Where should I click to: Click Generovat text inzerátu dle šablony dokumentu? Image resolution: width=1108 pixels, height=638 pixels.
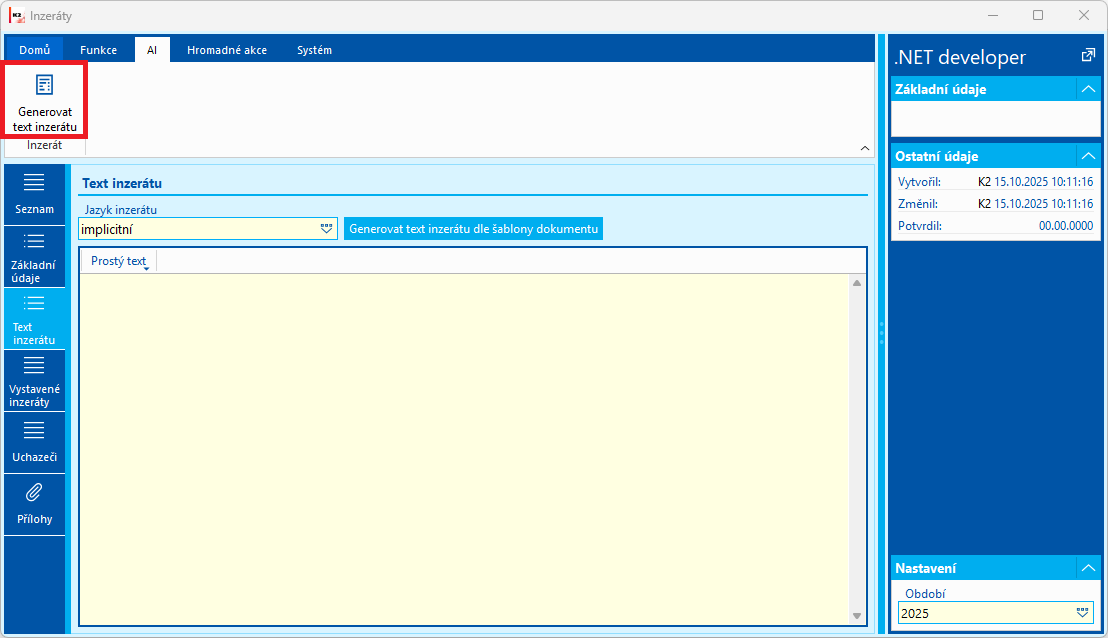[473, 229]
